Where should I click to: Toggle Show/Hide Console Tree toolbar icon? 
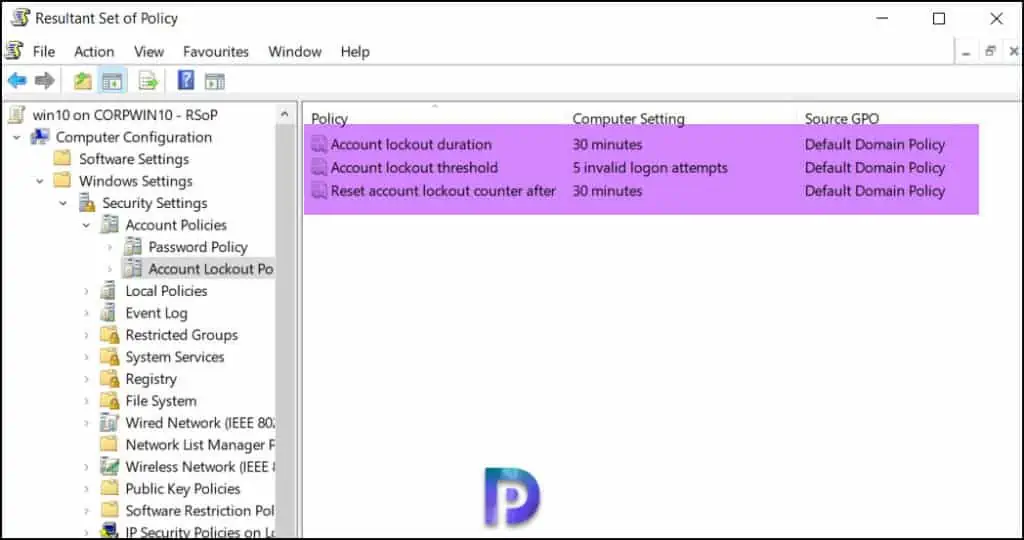(112, 82)
